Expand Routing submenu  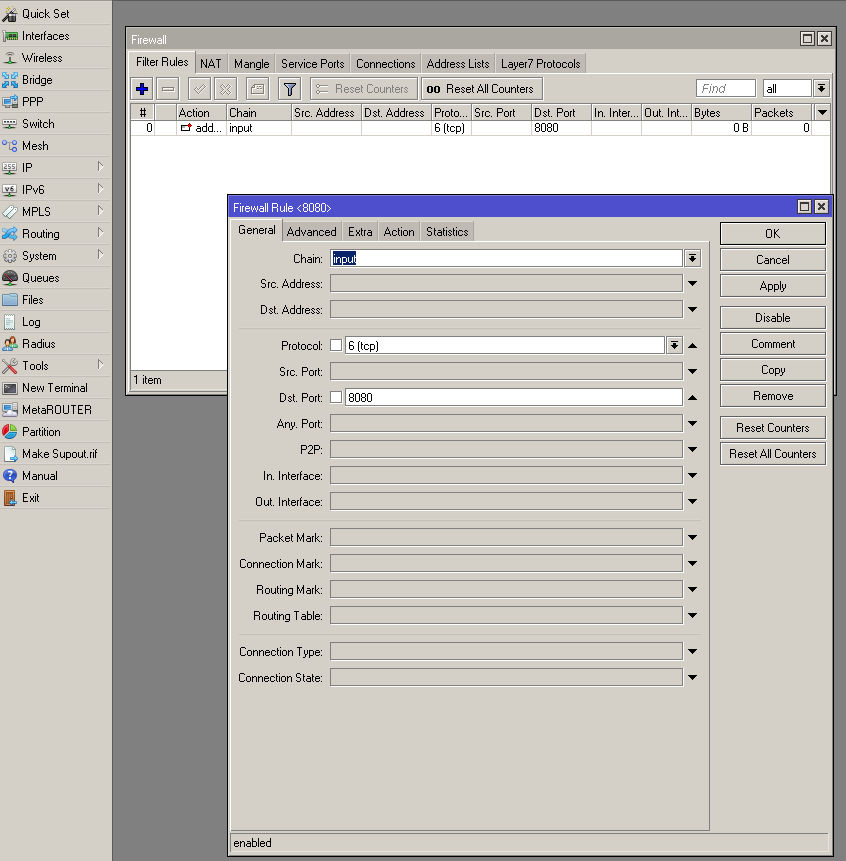click(100, 232)
